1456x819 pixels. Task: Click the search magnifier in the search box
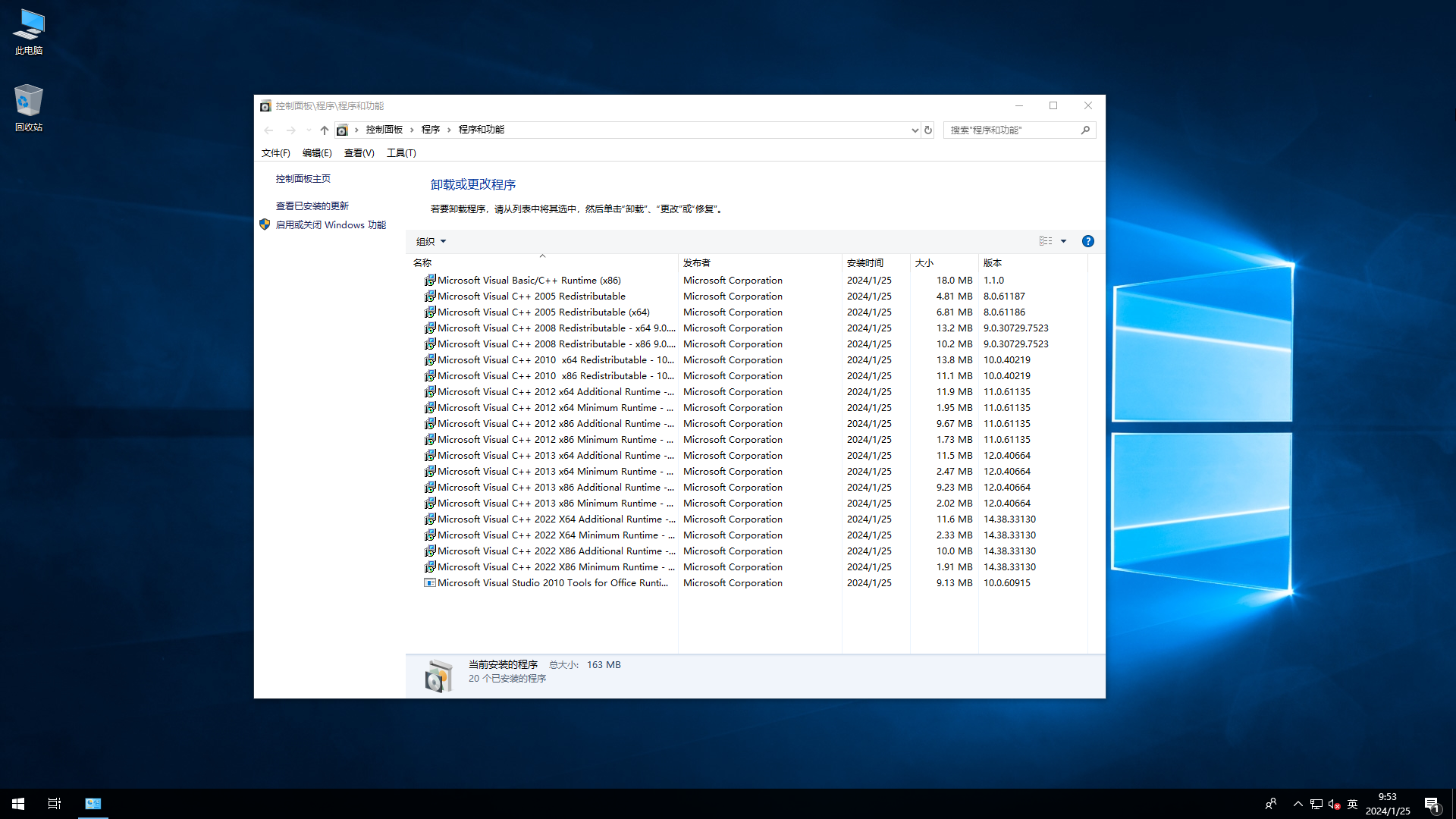click(1086, 130)
